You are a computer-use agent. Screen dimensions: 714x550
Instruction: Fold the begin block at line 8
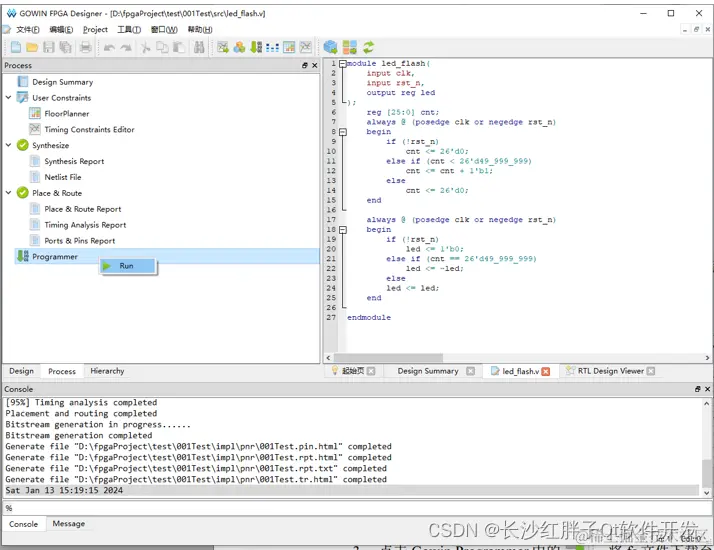coord(343,132)
